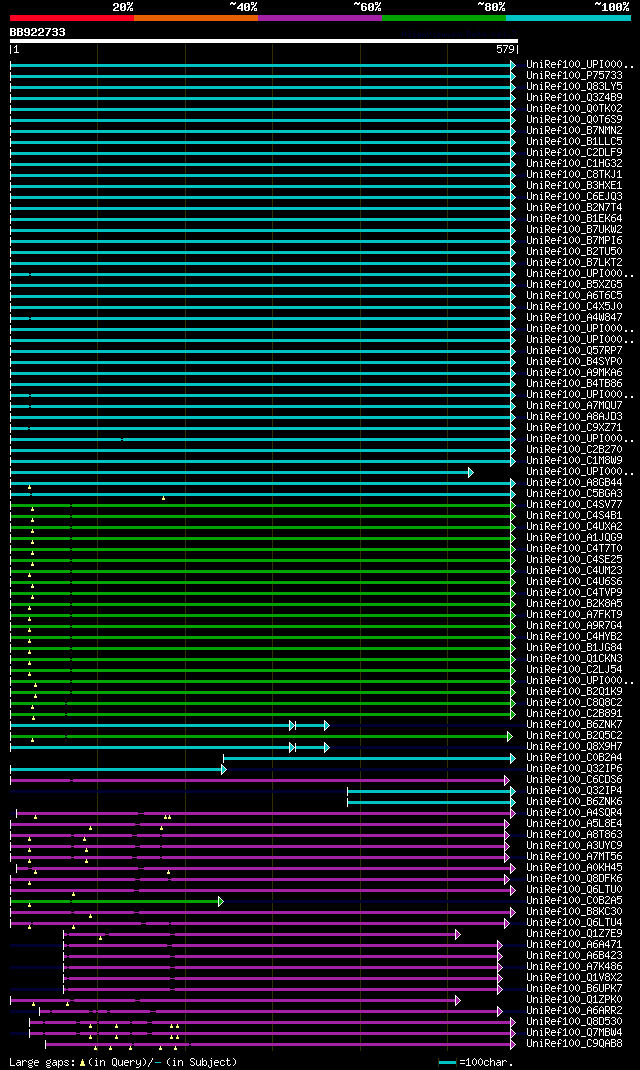Screen dimensions: 640x1070
Task: Click the green alignment bar for UniRef100_C4SV77
Action: point(263,505)
